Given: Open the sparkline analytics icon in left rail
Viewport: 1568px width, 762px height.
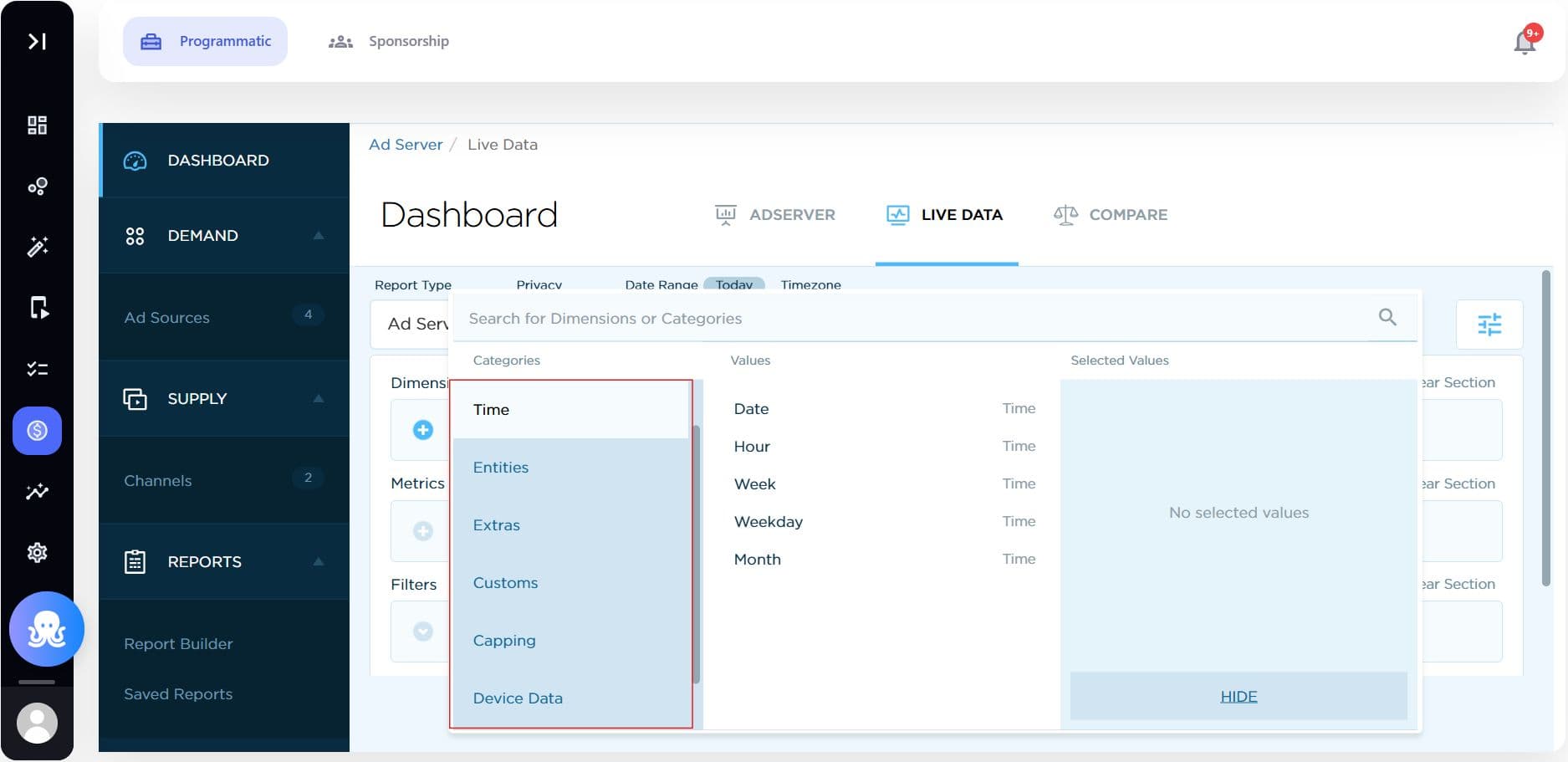Looking at the screenshot, I should click(x=37, y=491).
